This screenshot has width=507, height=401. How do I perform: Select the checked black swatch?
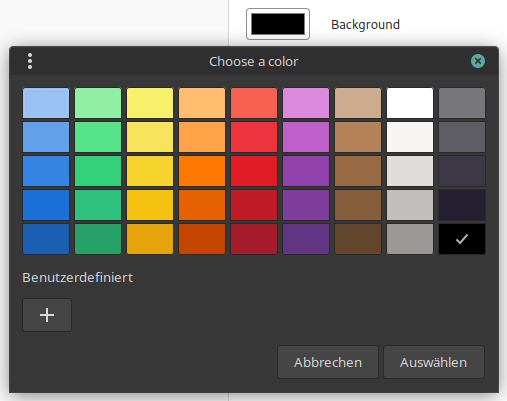tap(462, 239)
